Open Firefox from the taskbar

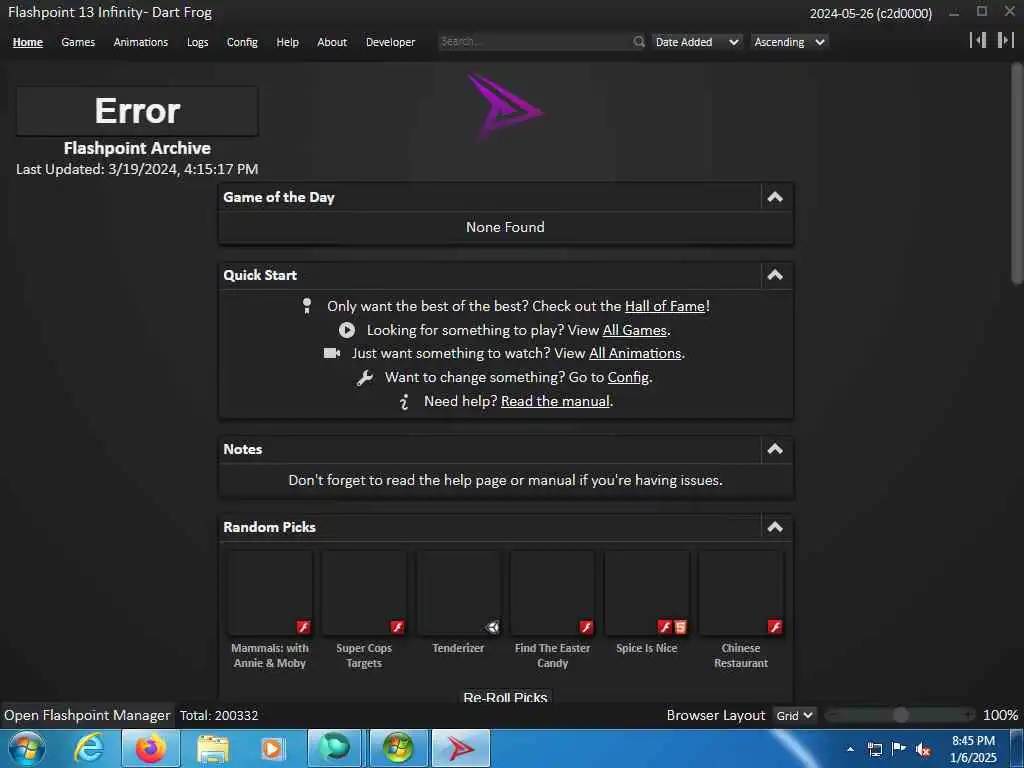pyautogui.click(x=150, y=748)
